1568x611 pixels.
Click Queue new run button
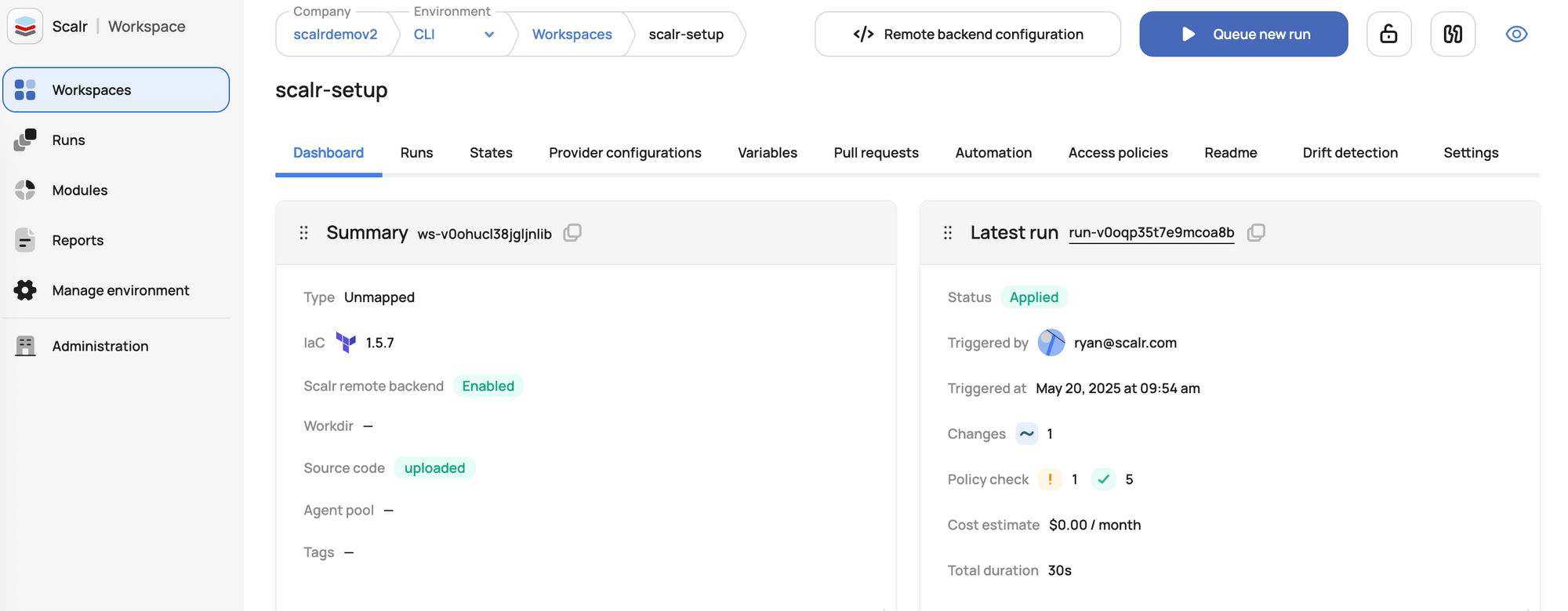point(1243,34)
